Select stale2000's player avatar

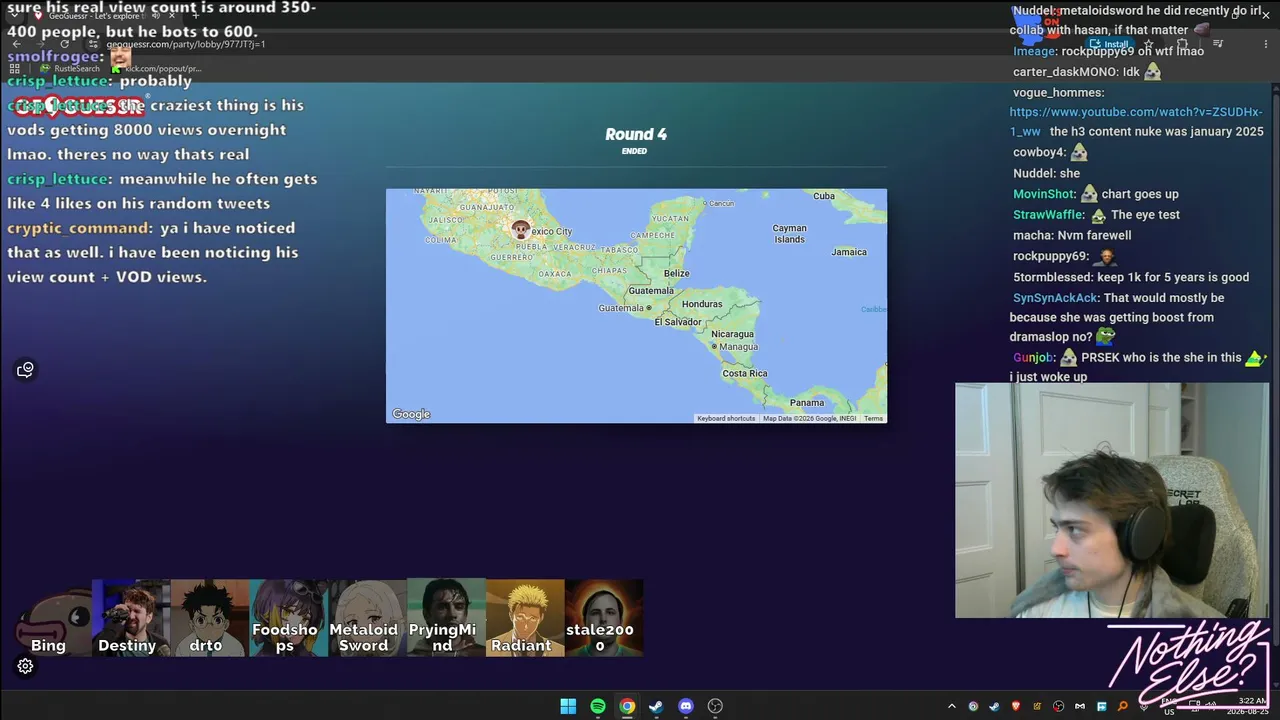click(604, 618)
